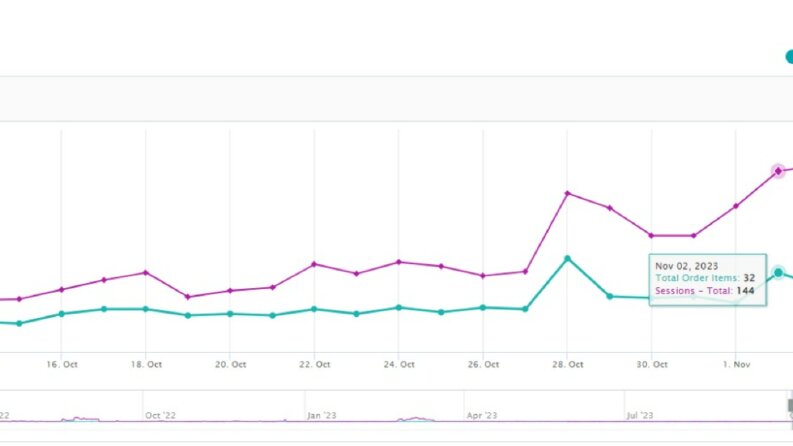
Task: Click the Sessions point on 15 Oct
Action: click(x=20, y=299)
